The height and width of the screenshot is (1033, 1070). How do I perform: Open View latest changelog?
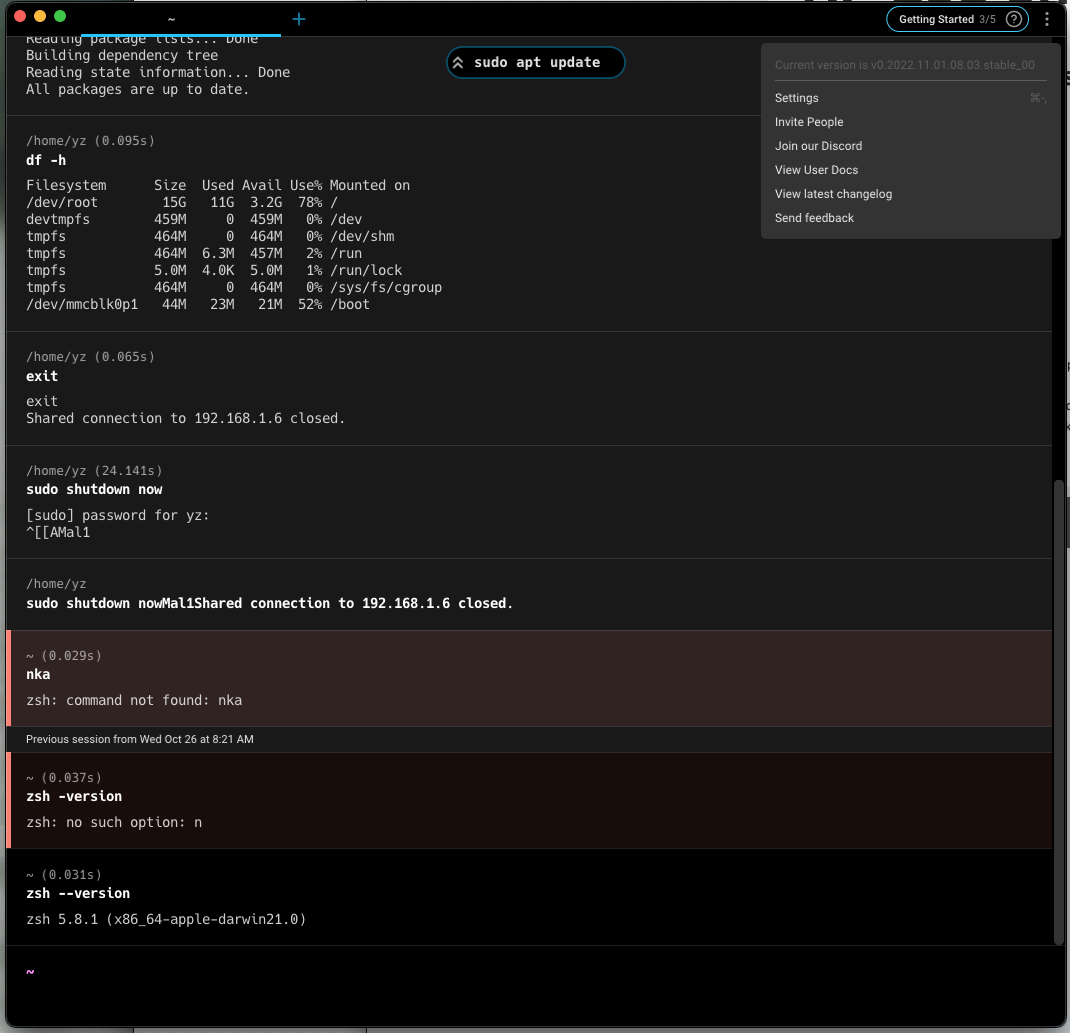833,193
